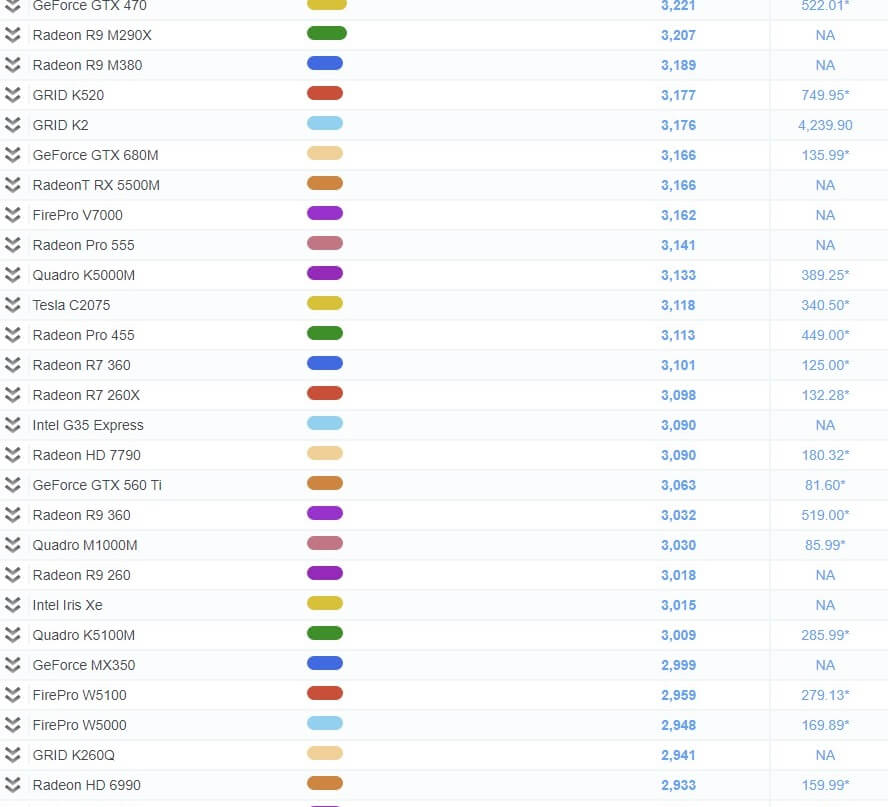Screen dimensions: 888x807
Task: Click the yellow bar for Tesla C2075
Action: 325,304
